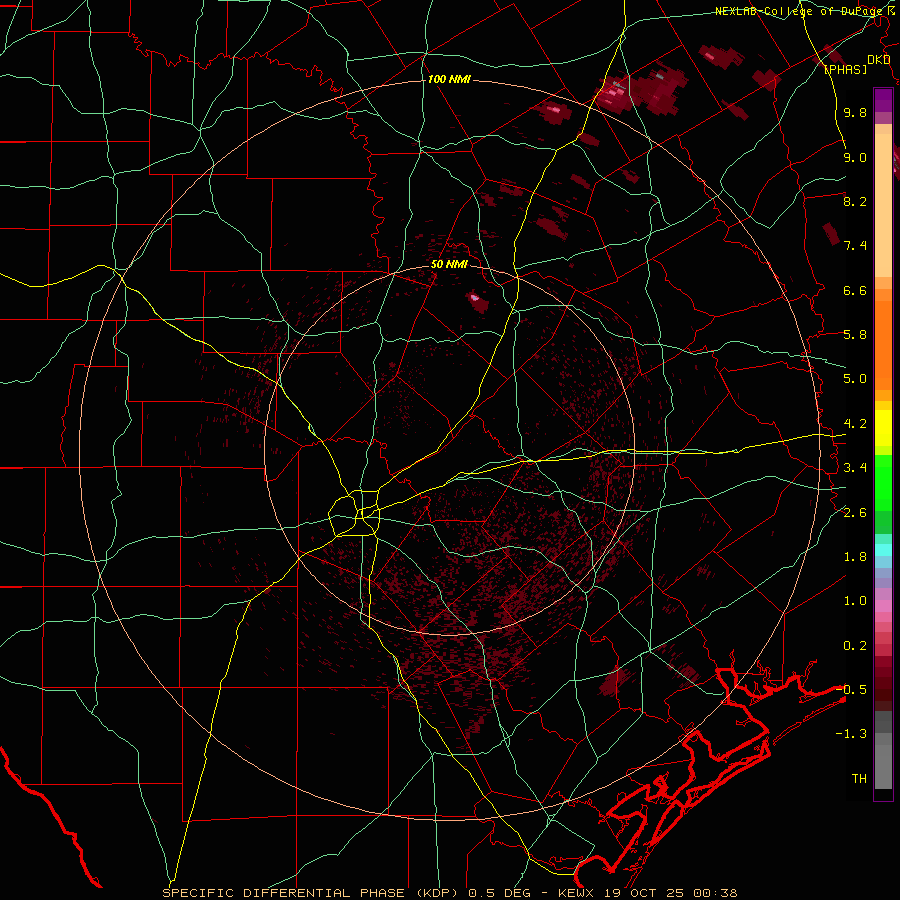The image size is (900, 900).
Task: Click the "TH" threshold legend label
Action: [x=859, y=779]
